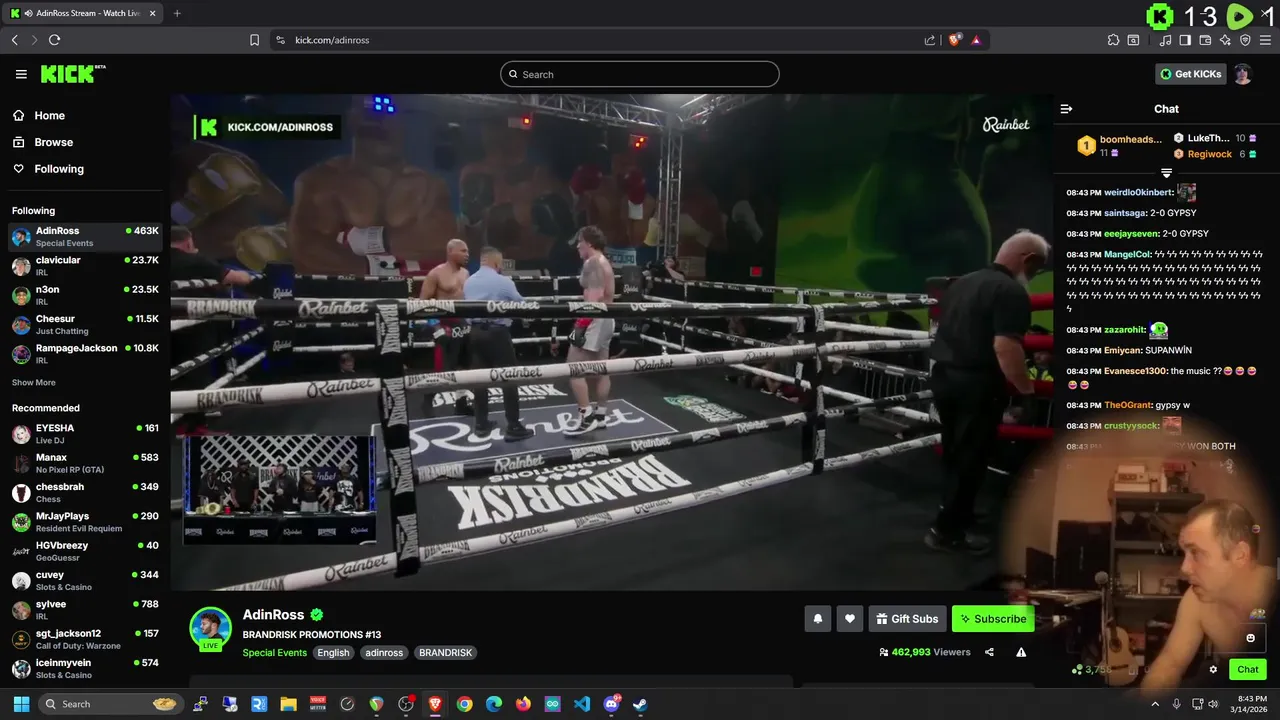Screen dimensions: 1280x720
Task: Expand following list with Show More
Action: (x=34, y=383)
